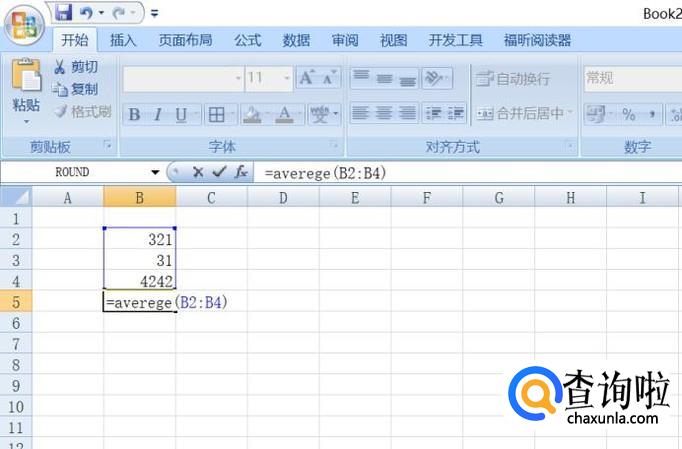Confirm formula with the checkmark icon
The image size is (682, 449).
tap(219, 172)
